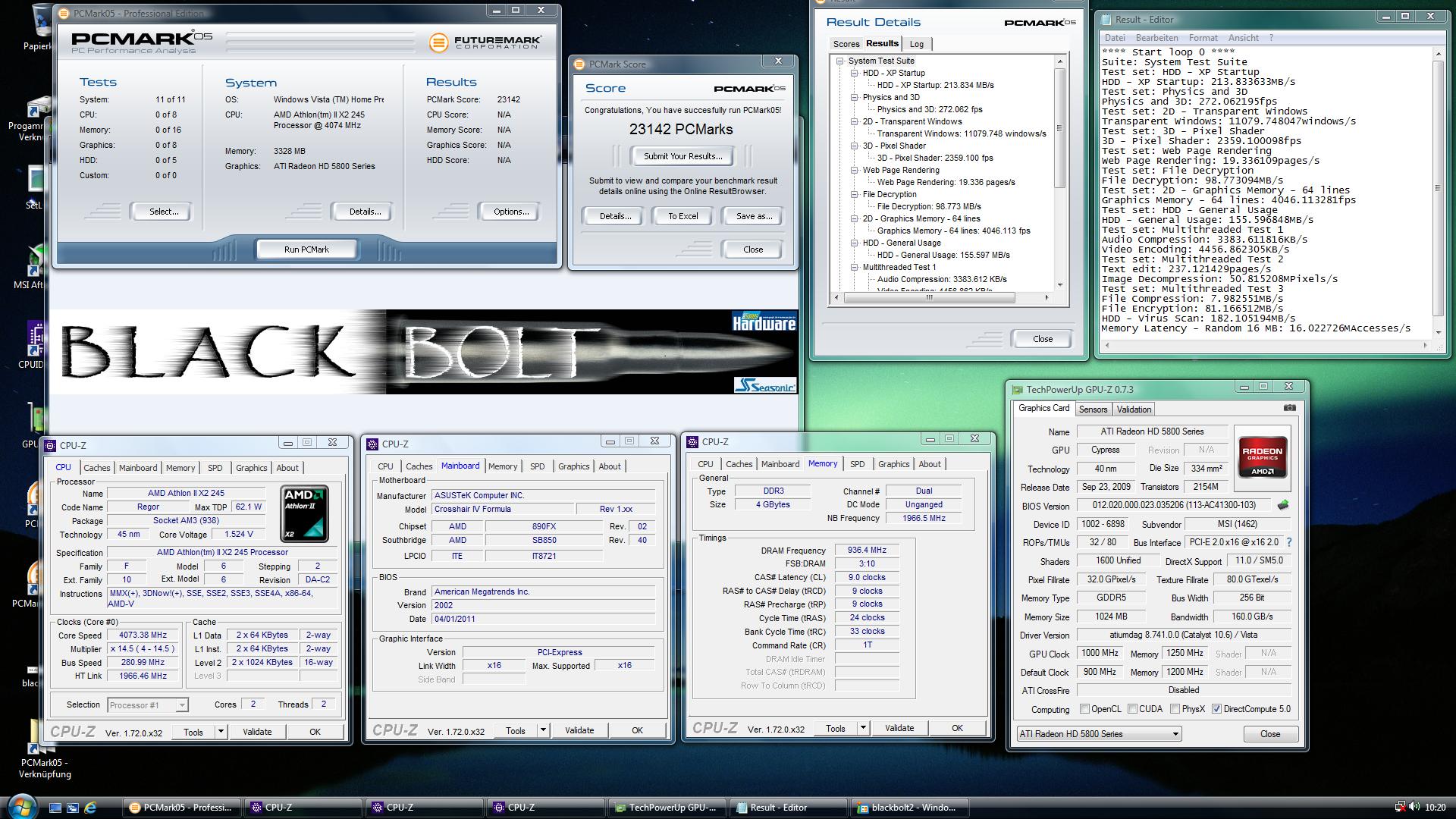
Task: Open the Windows Start orb
Action: click(20, 805)
